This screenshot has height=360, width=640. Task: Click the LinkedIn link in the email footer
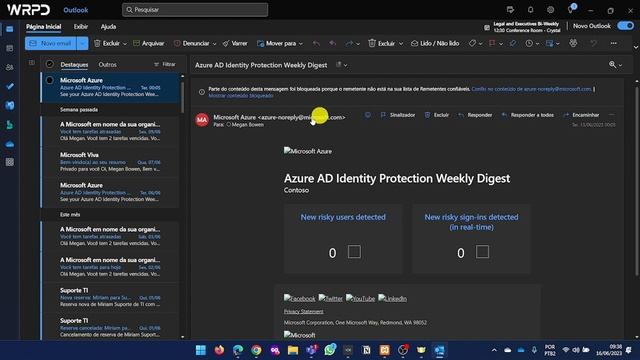pyautogui.click(x=392, y=298)
